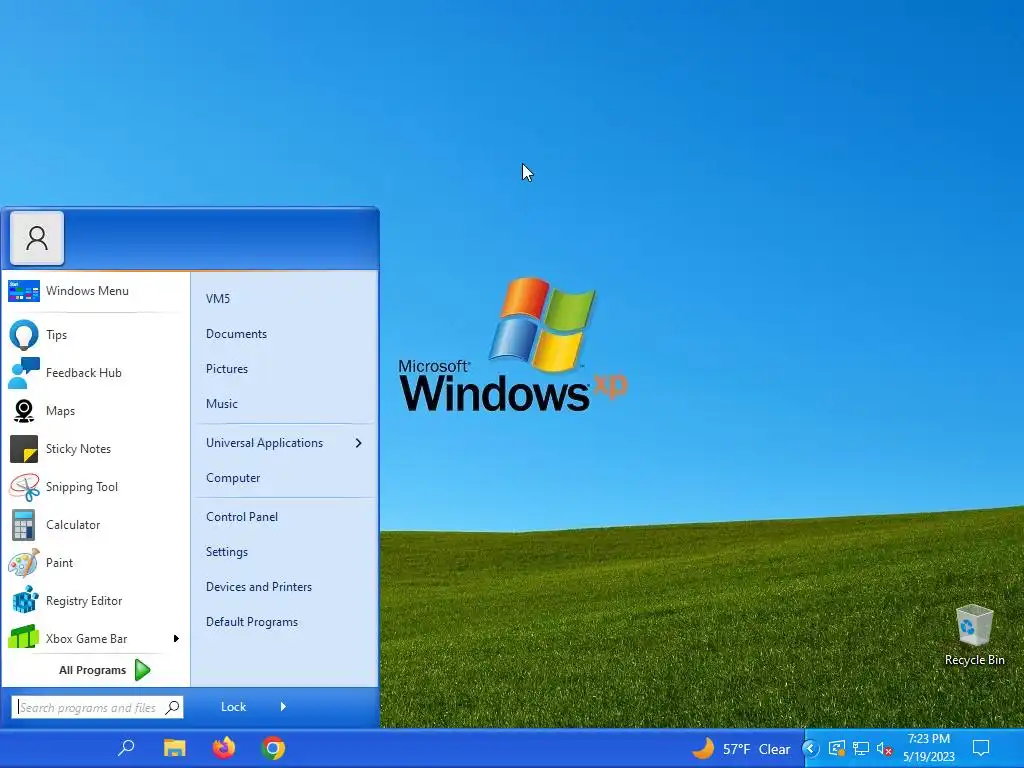Click the green All Programs arrow

pos(142,670)
